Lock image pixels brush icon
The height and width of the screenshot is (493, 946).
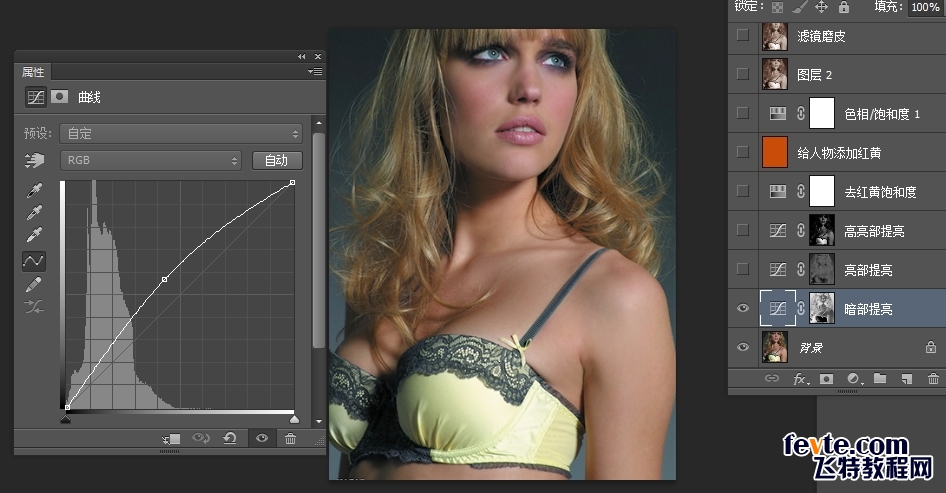coord(799,7)
